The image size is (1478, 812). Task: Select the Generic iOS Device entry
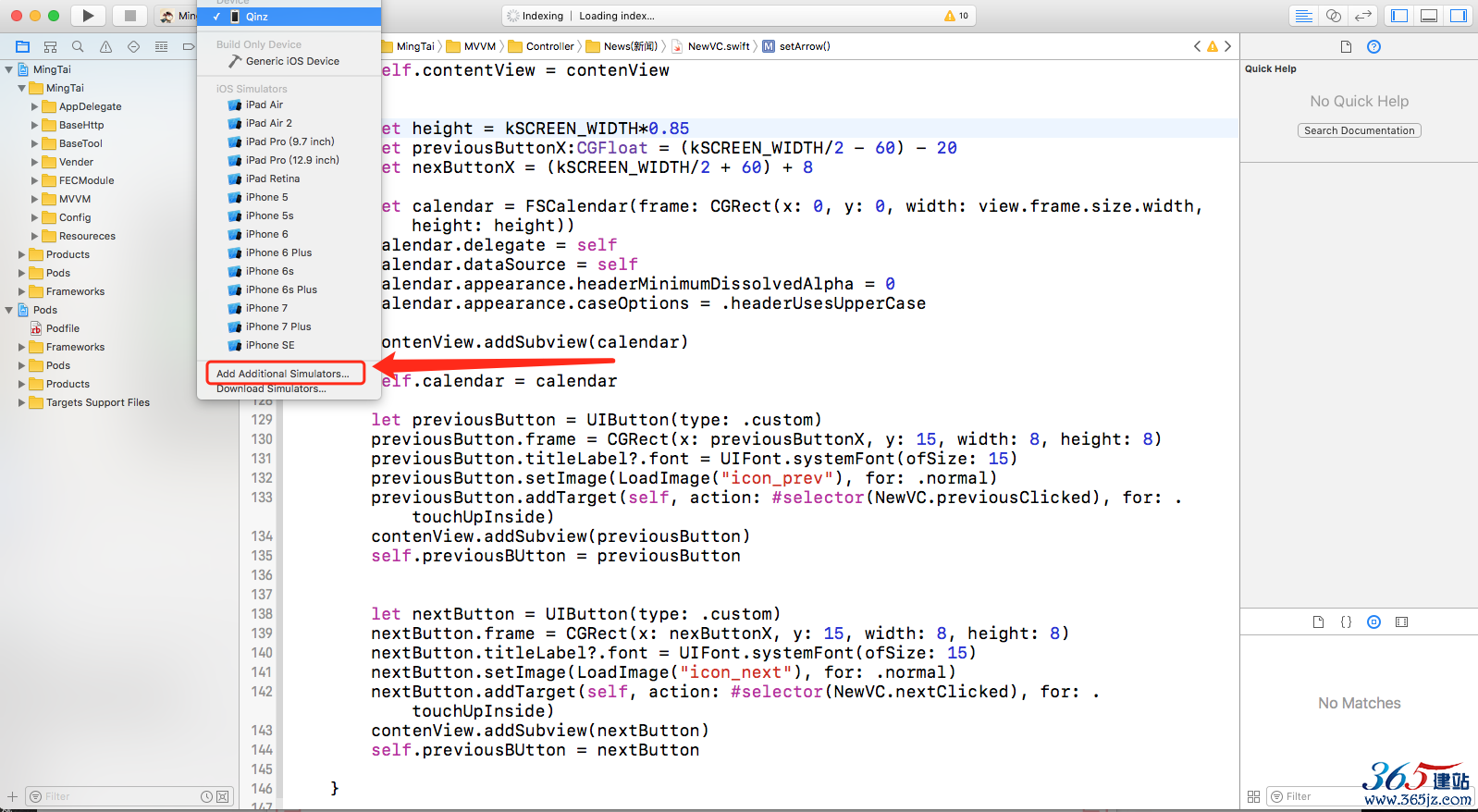pyautogui.click(x=292, y=61)
